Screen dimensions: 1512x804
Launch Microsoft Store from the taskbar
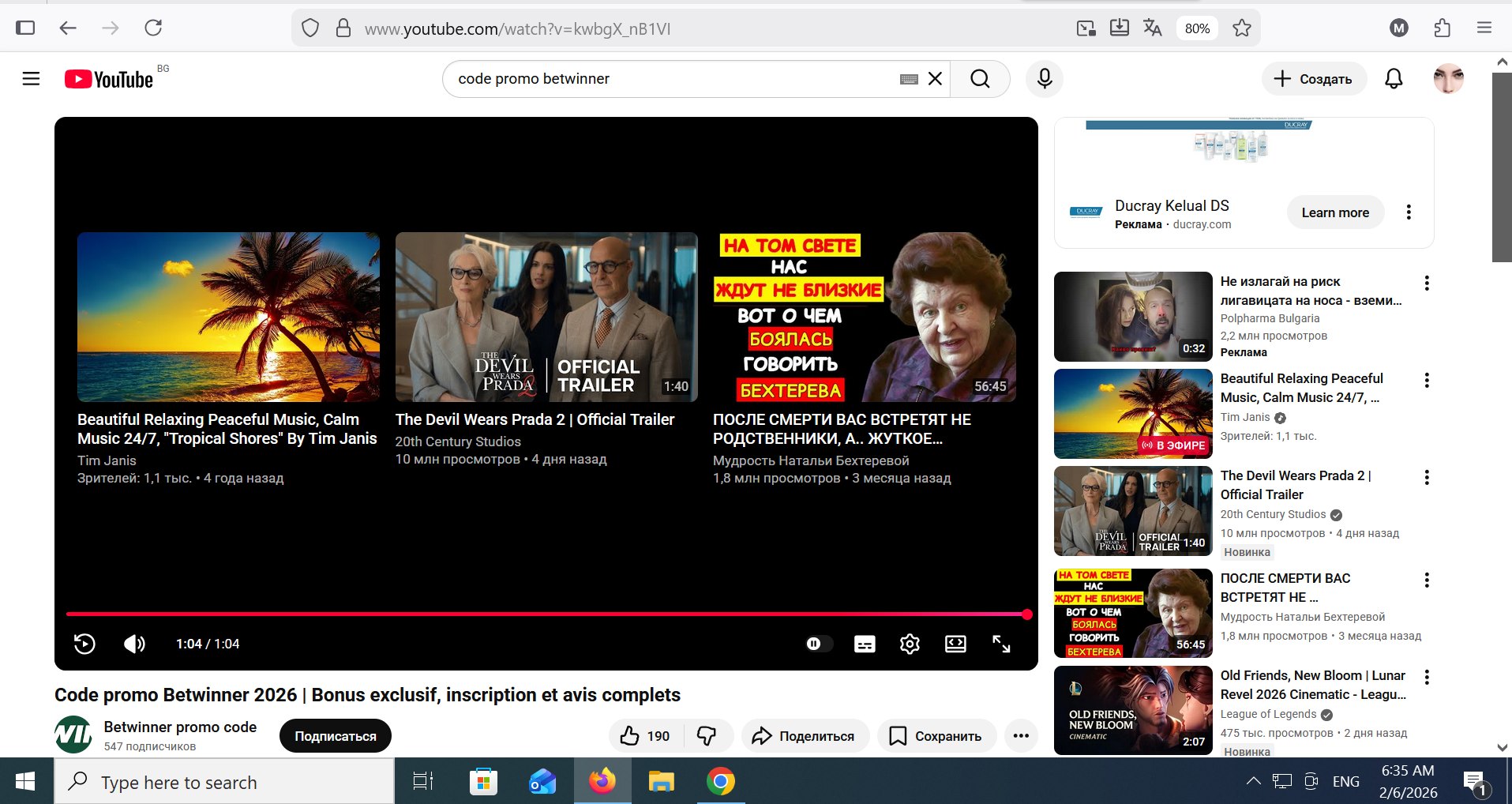click(x=483, y=782)
